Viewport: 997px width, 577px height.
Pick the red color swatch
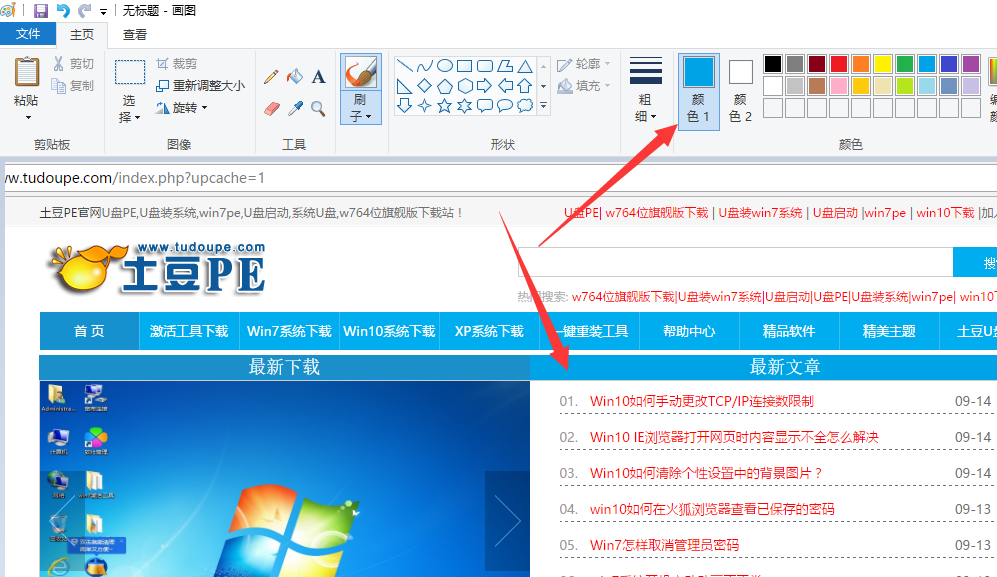click(839, 64)
